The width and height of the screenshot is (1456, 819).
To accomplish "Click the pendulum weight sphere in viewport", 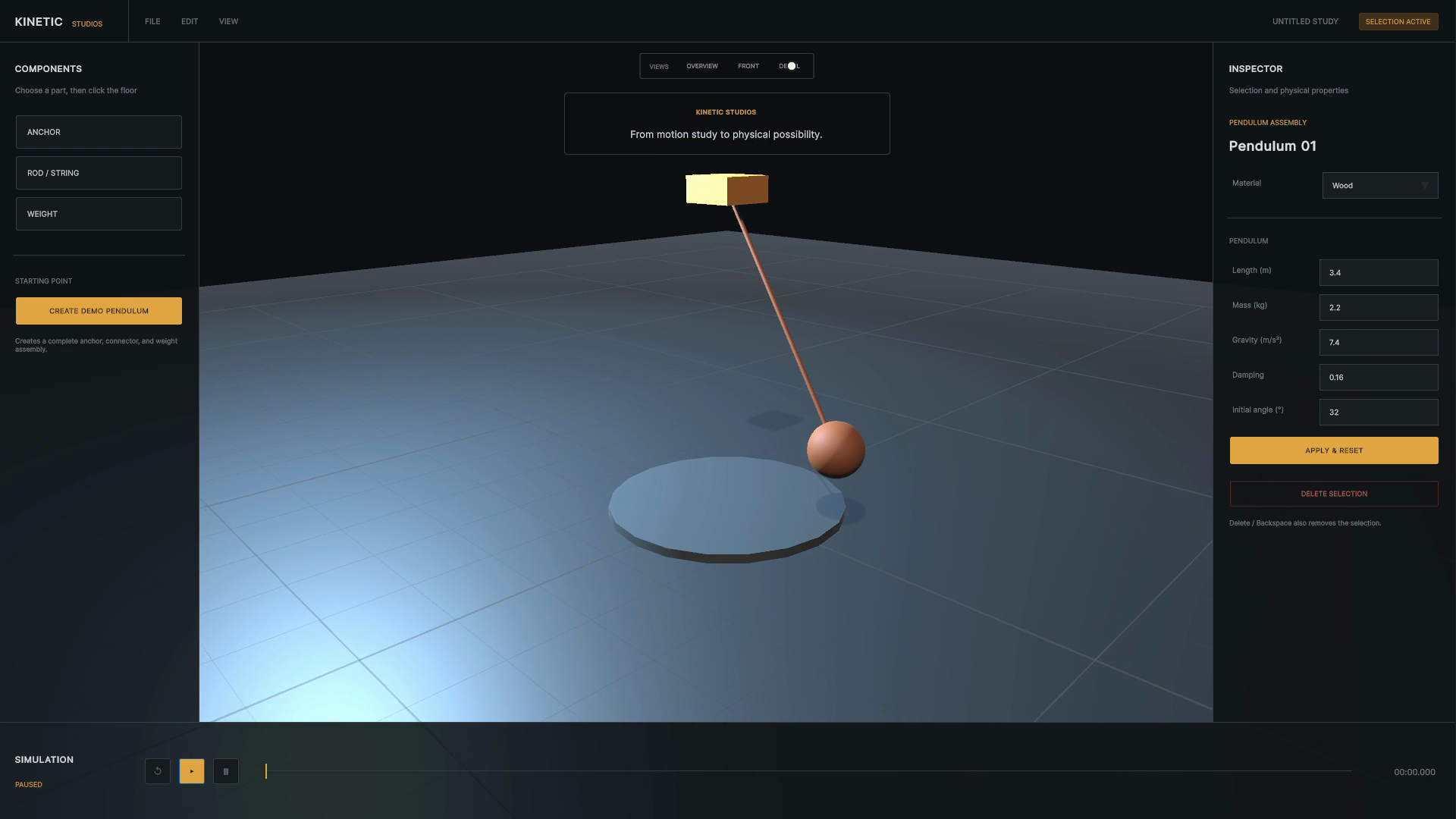I will (x=836, y=450).
